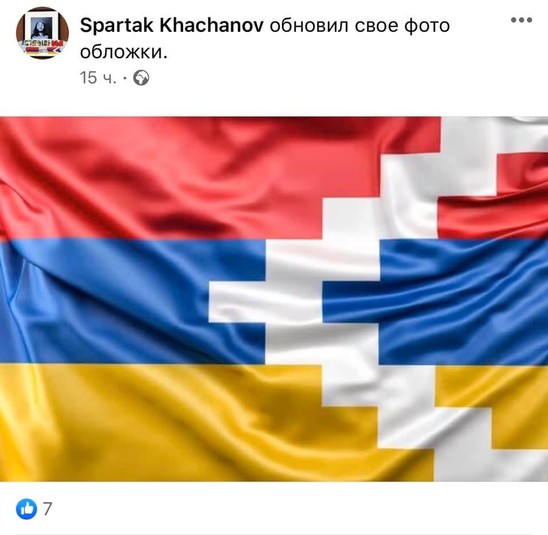Click the globe public audience icon
This screenshot has width=548, height=535.
[x=141, y=78]
